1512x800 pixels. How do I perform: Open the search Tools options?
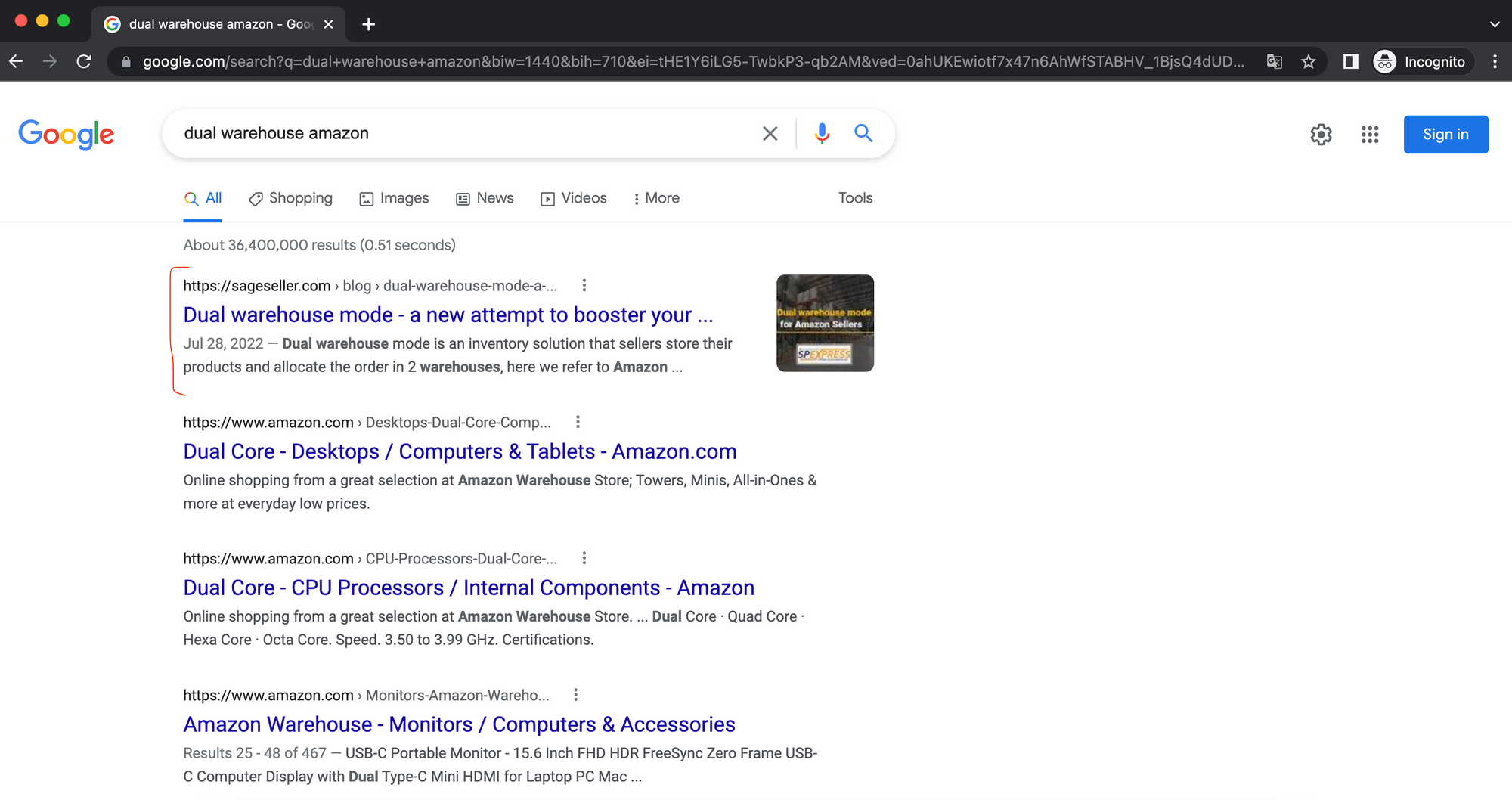(x=855, y=198)
